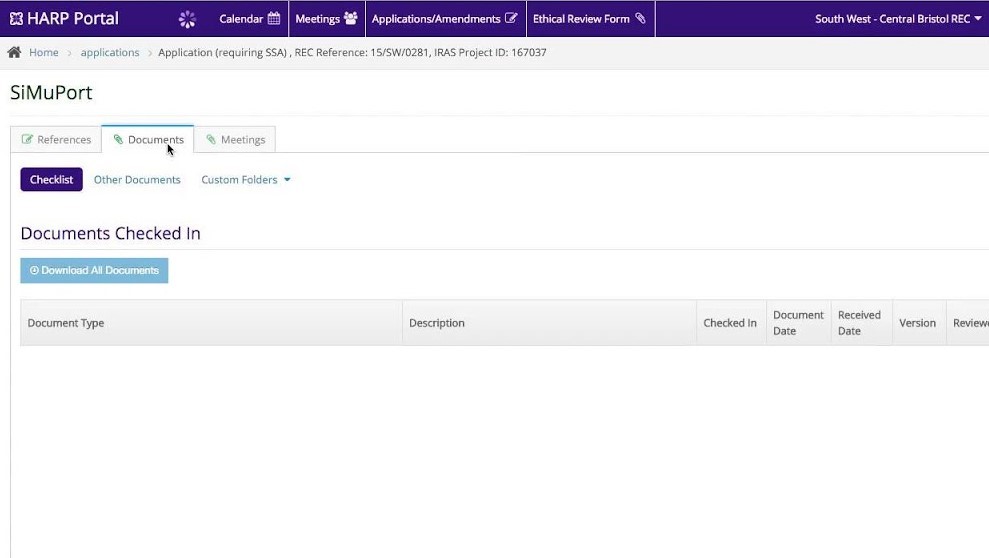Click the References tab edit icon
The height and width of the screenshot is (558, 989).
tap(27, 140)
